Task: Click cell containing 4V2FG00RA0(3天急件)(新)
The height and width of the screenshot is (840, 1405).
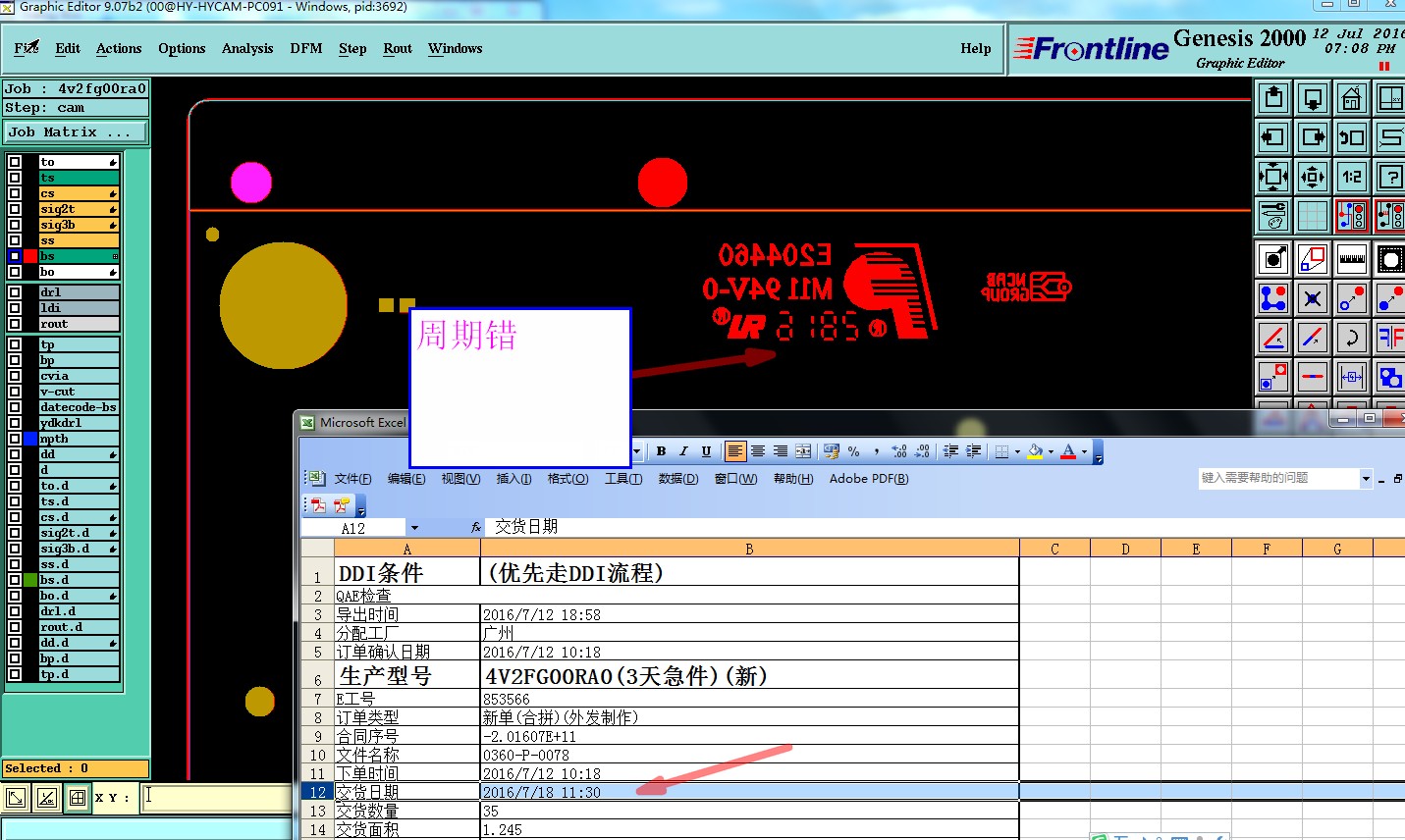Action: [749, 675]
